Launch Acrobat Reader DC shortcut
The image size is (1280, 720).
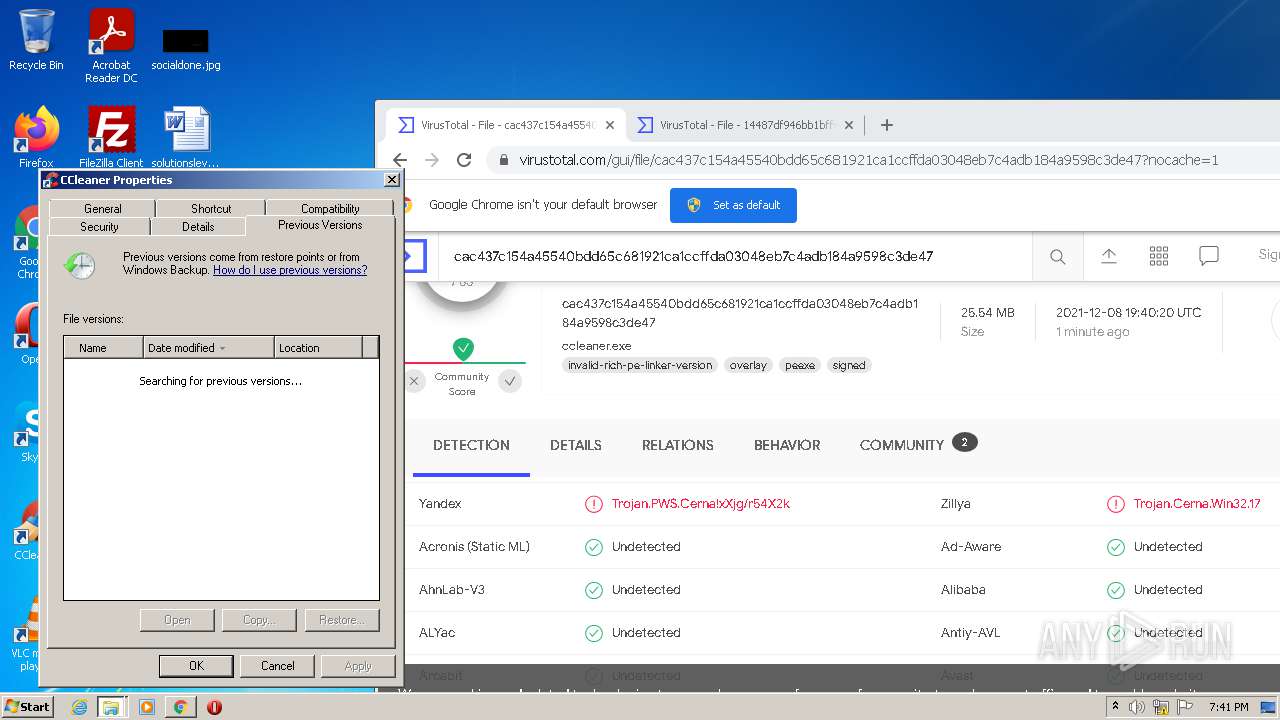tap(111, 45)
